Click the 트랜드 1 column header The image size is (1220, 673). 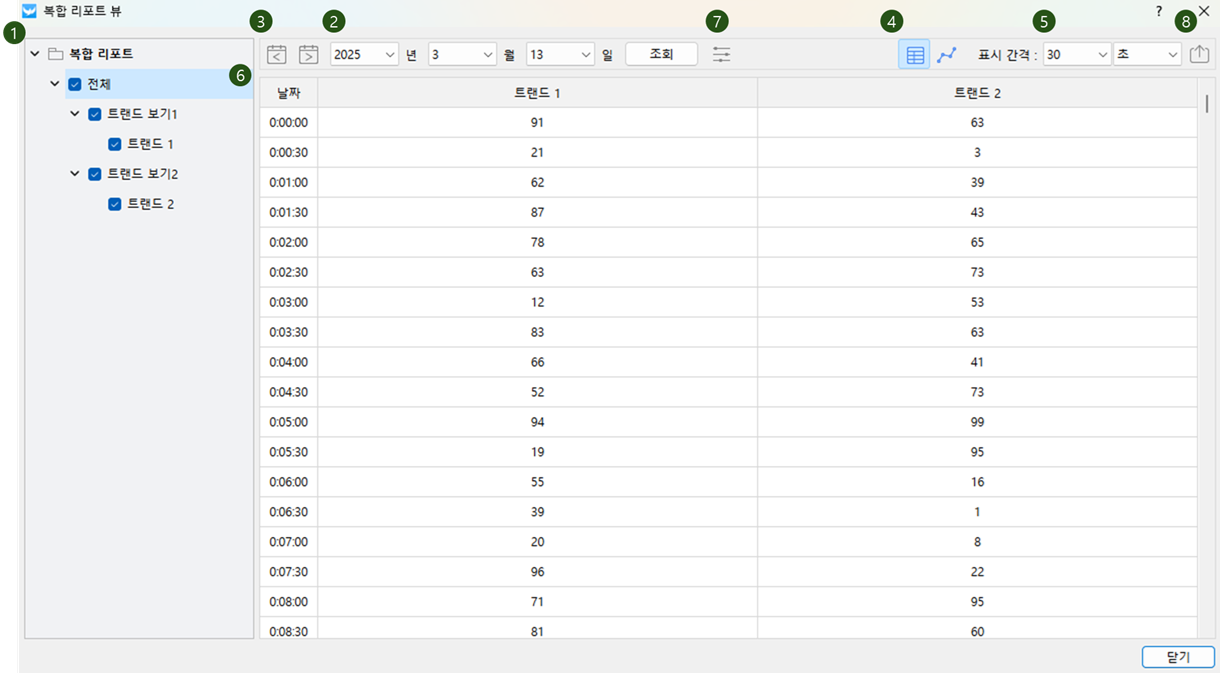click(537, 93)
